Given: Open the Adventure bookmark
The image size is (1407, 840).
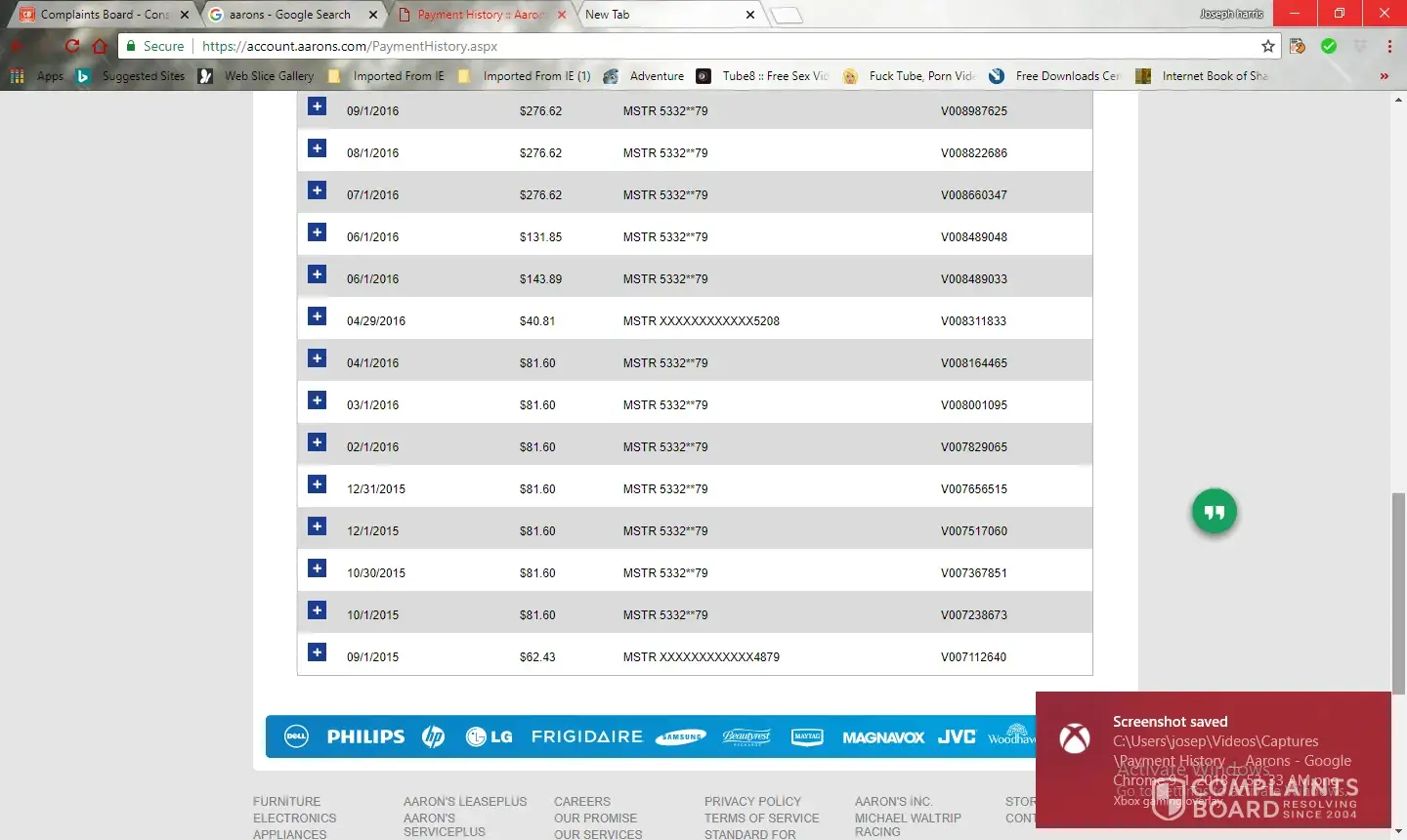Looking at the screenshot, I should [644, 76].
